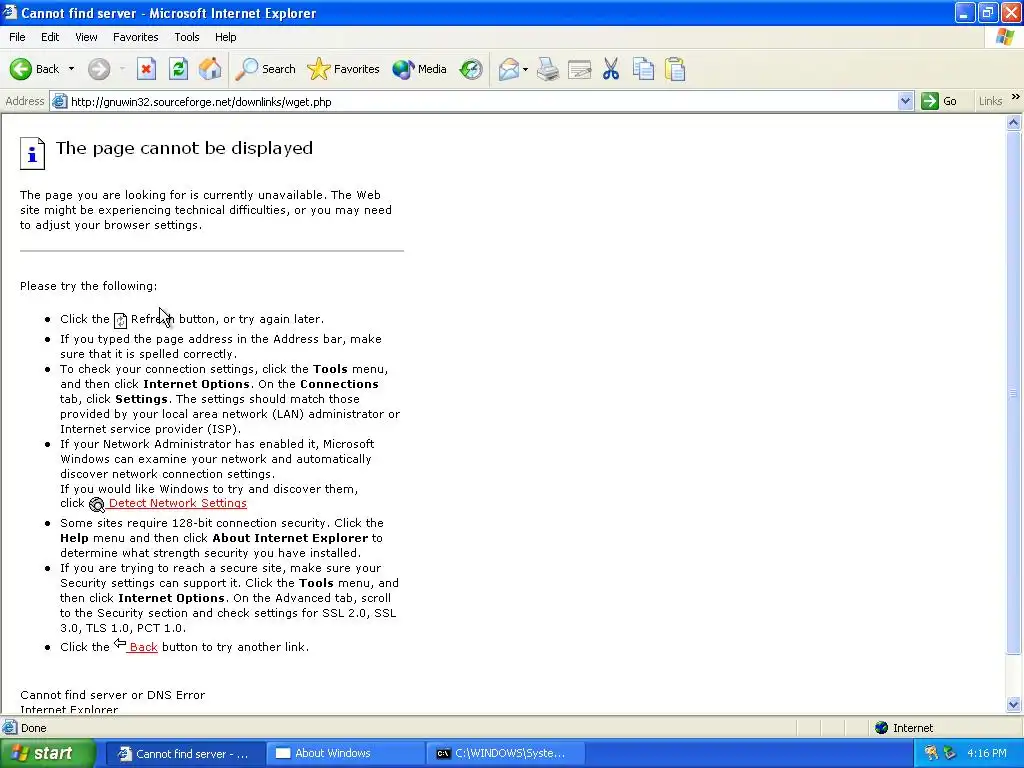Open the Back history dropdown arrow
Image resolution: width=1024 pixels, height=768 pixels.
click(71, 69)
